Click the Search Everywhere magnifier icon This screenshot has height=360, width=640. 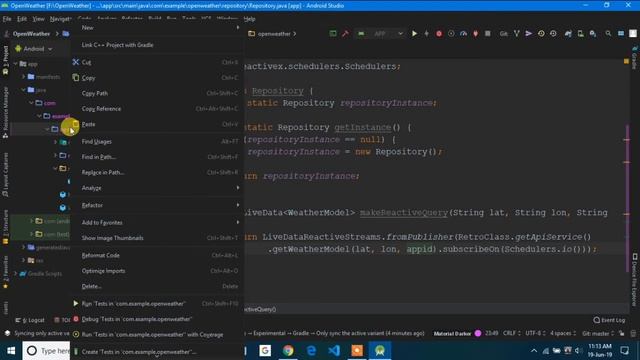608,33
